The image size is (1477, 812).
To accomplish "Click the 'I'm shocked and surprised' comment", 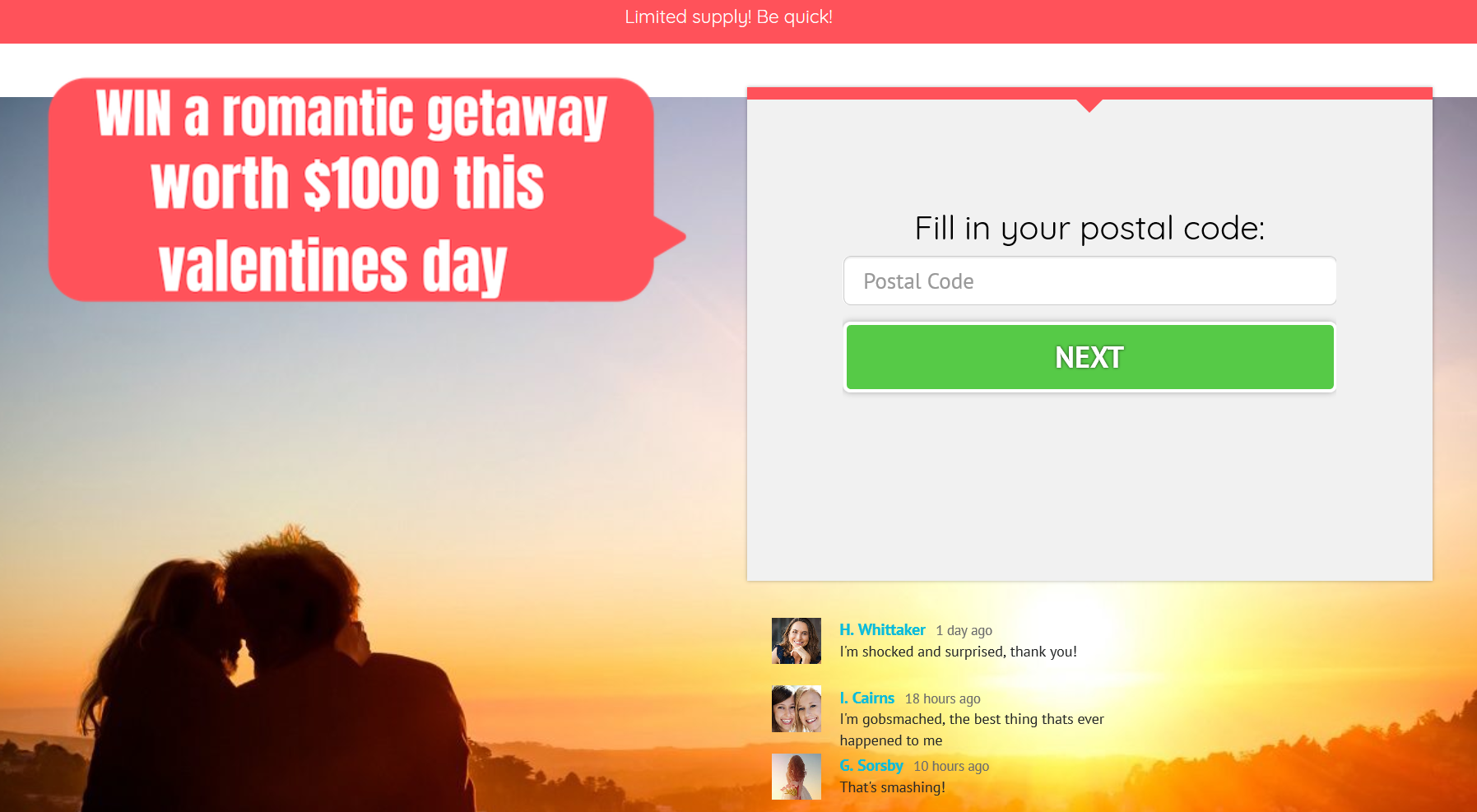I will tap(958, 652).
